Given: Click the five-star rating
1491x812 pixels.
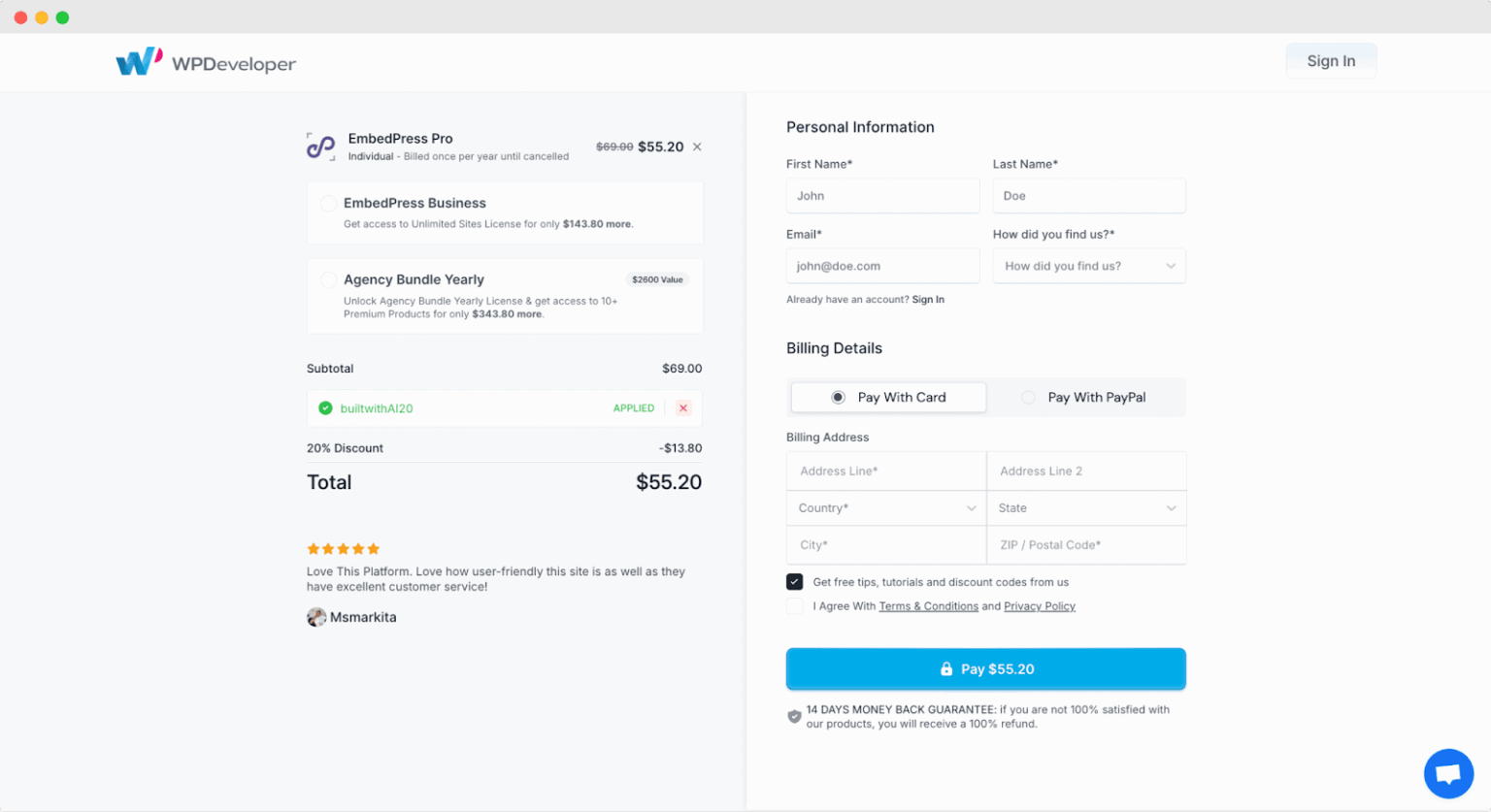Looking at the screenshot, I should [x=344, y=549].
